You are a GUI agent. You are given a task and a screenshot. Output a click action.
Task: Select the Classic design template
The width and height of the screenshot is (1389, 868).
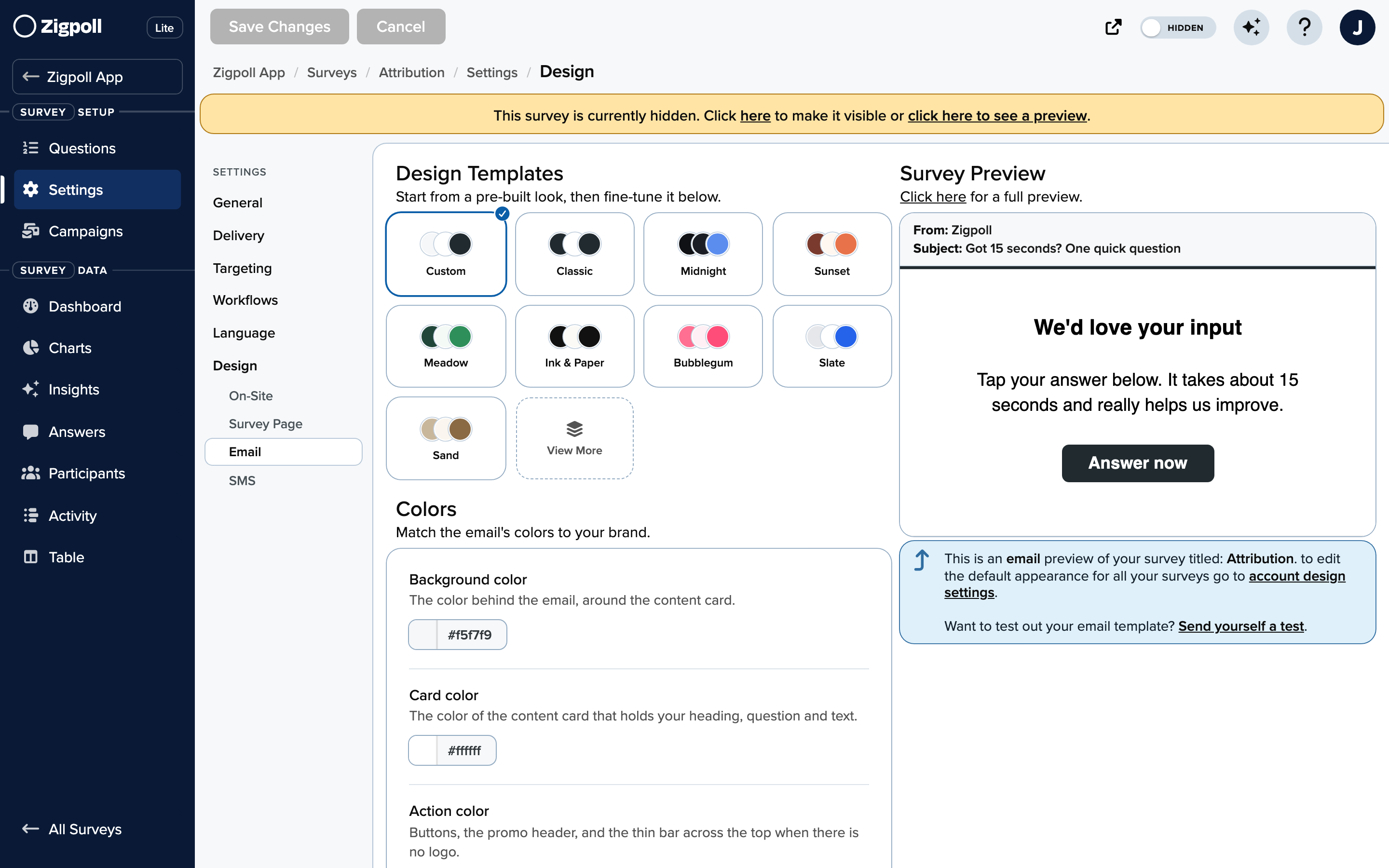[x=574, y=254]
